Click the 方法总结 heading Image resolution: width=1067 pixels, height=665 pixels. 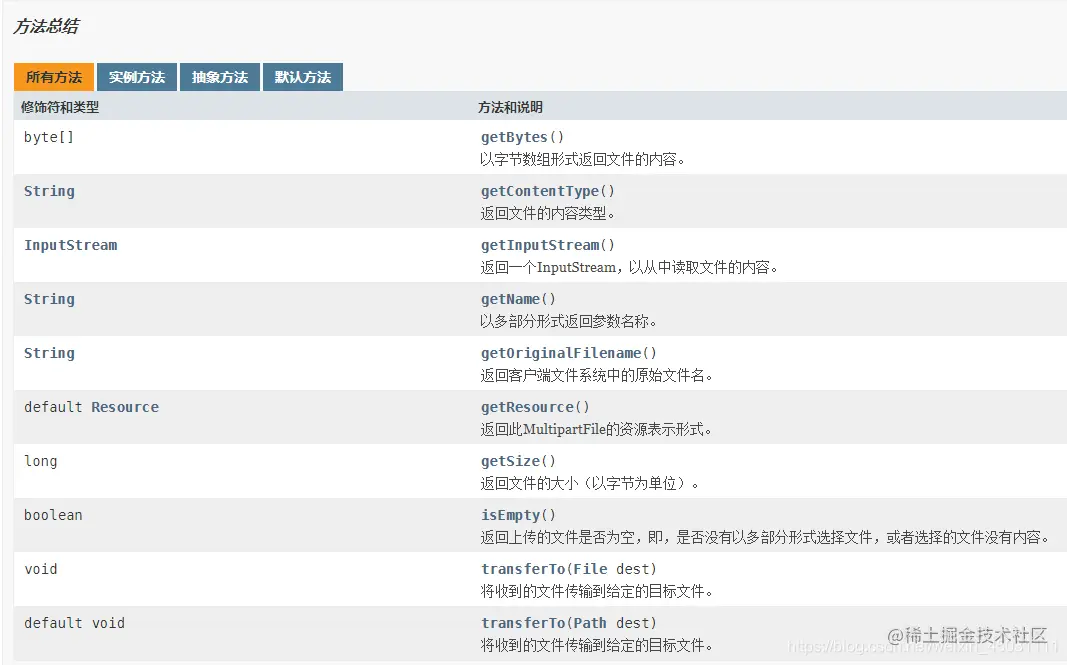pos(46,27)
